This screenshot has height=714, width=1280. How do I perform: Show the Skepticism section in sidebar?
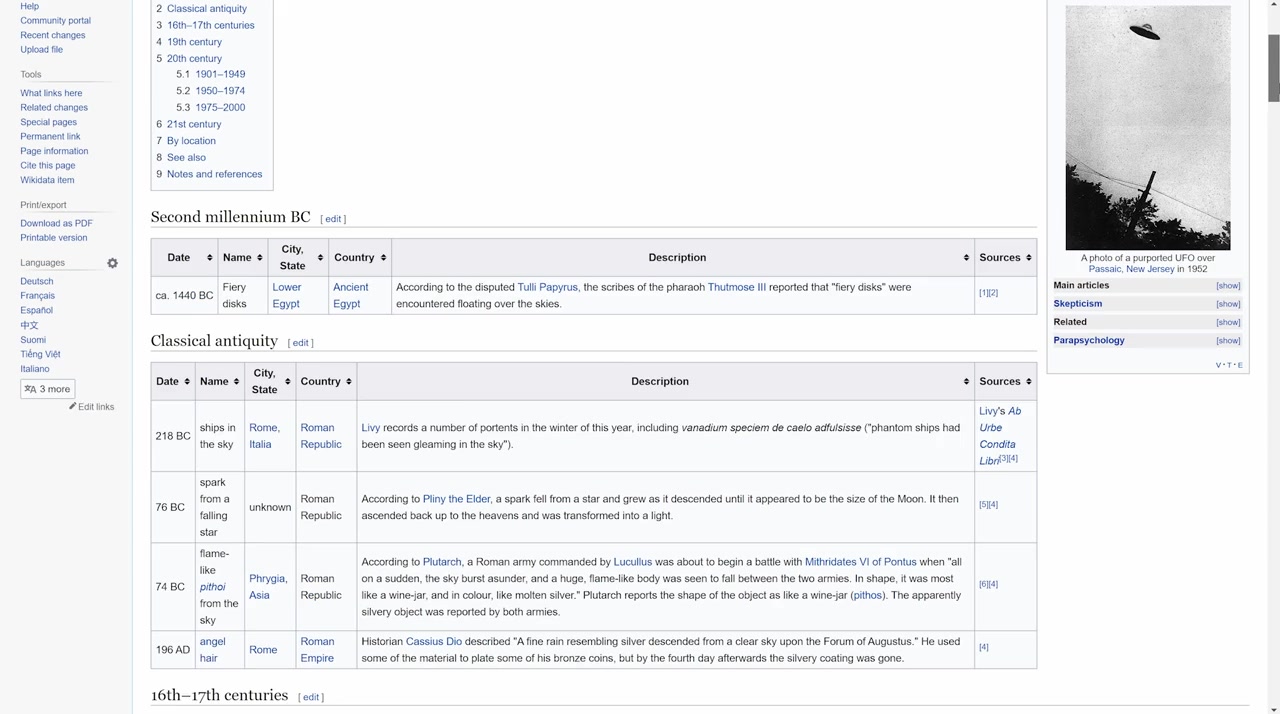tap(1227, 304)
